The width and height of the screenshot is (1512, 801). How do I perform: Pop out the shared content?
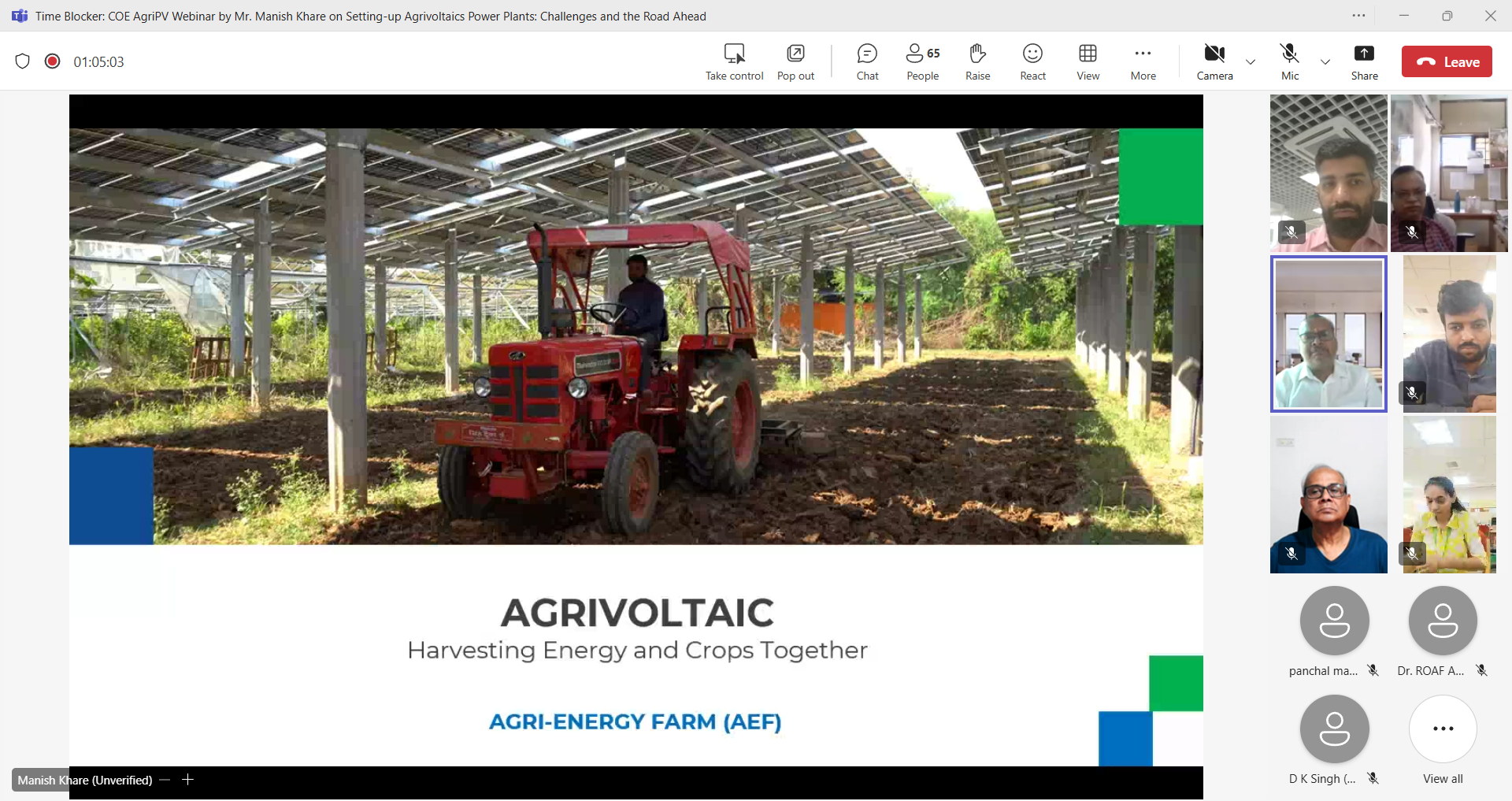click(x=795, y=61)
